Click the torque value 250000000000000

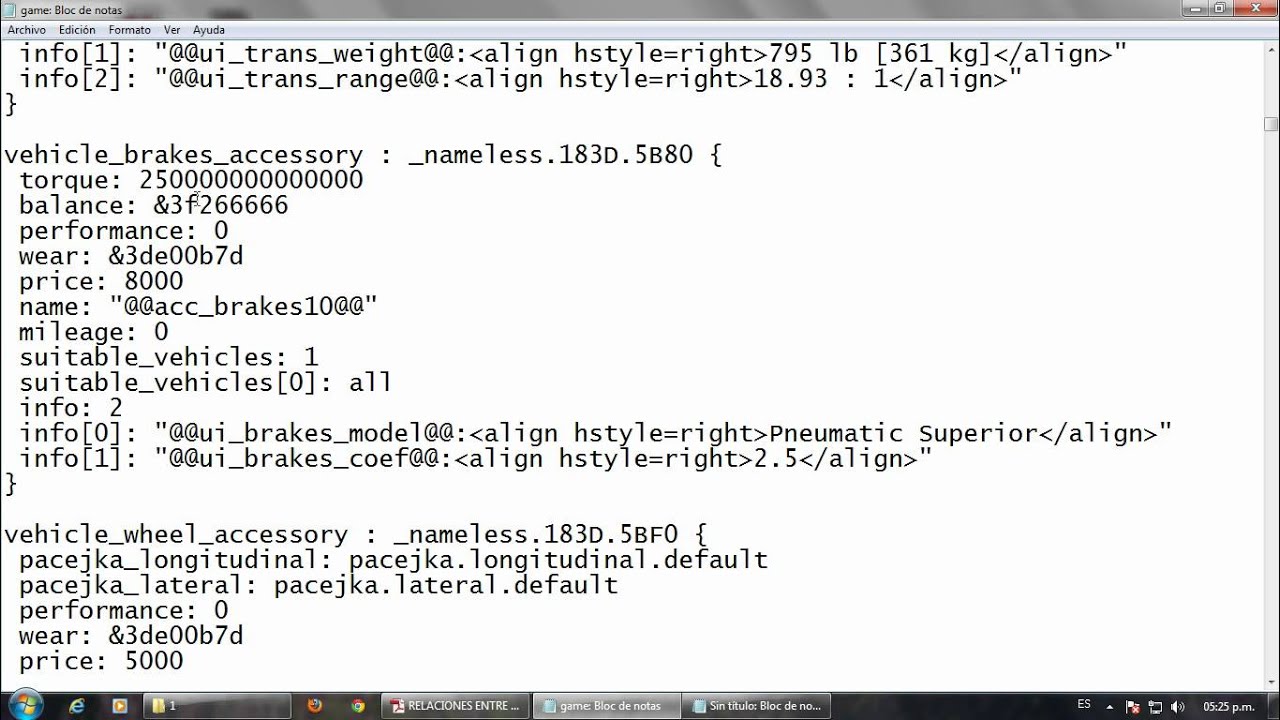tap(251, 180)
